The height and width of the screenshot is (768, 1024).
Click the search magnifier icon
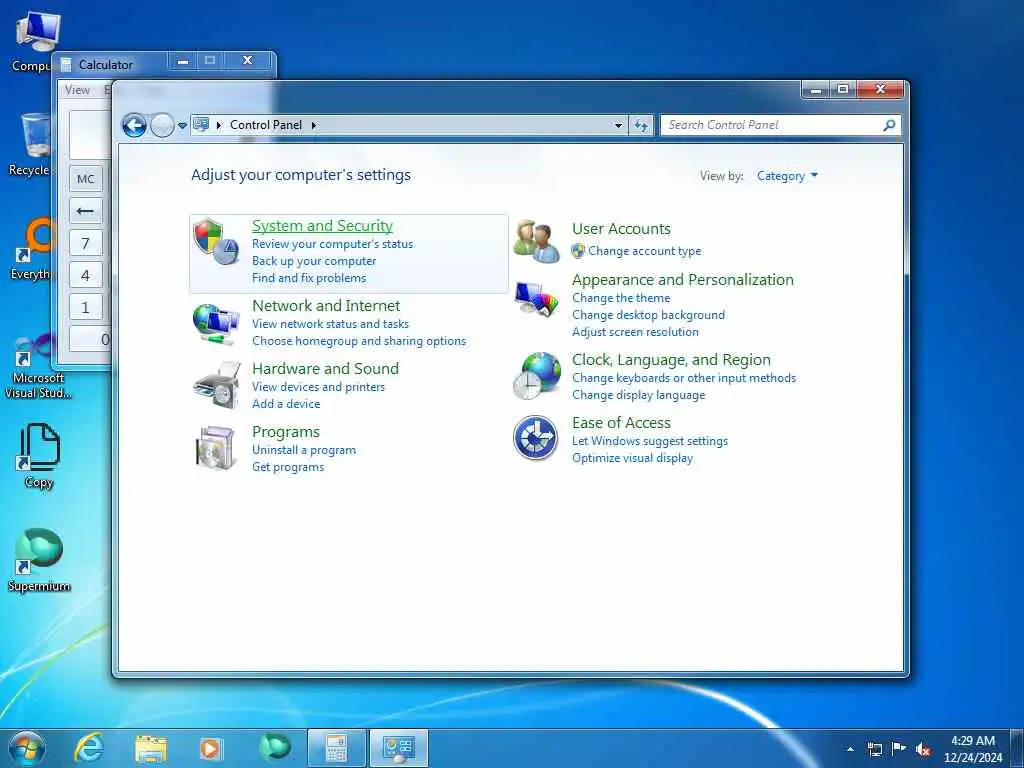[x=889, y=125]
